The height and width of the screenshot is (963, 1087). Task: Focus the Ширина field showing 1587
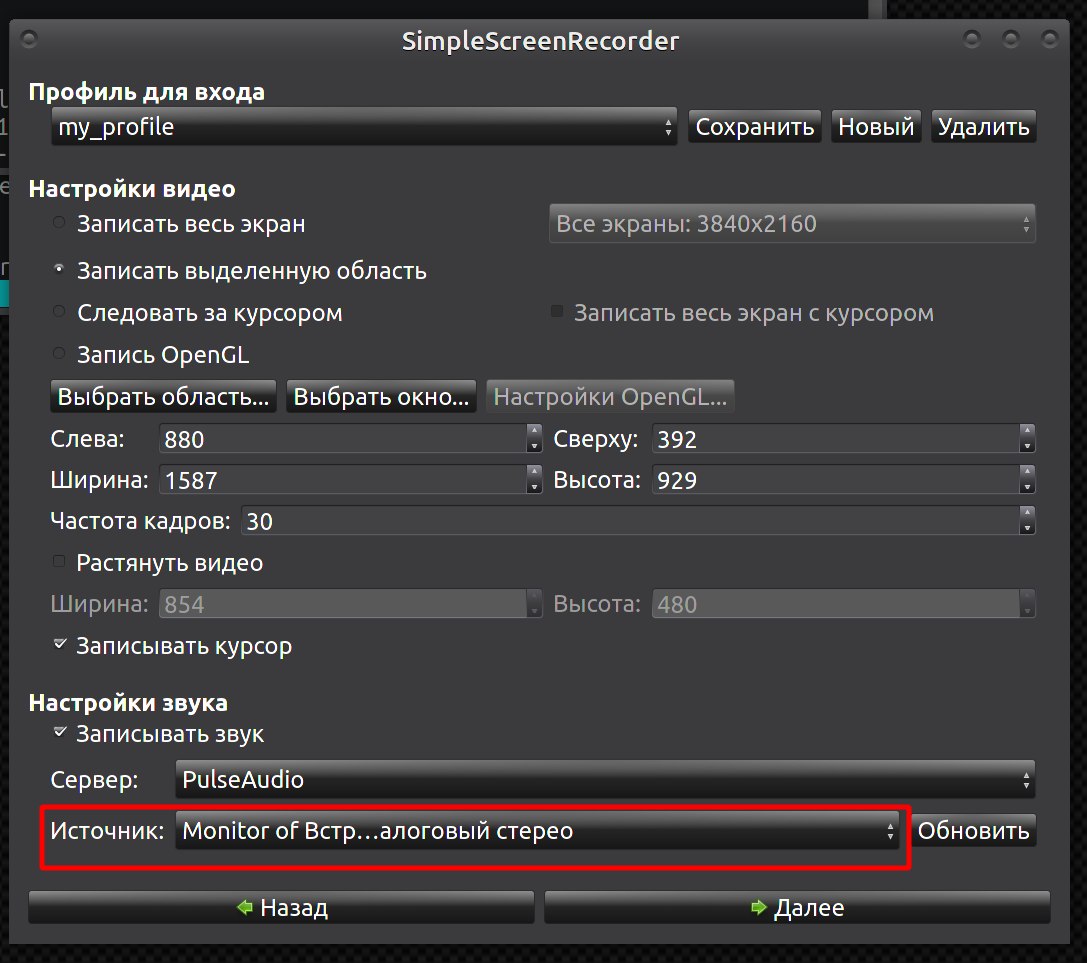tap(342, 480)
